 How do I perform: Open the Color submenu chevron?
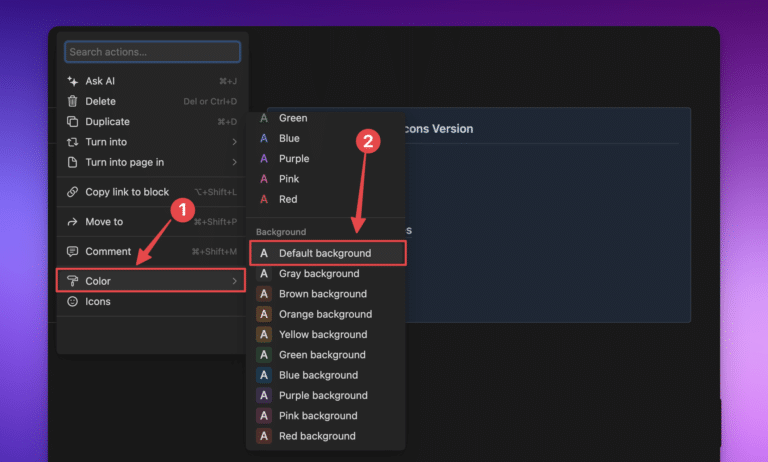click(234, 281)
